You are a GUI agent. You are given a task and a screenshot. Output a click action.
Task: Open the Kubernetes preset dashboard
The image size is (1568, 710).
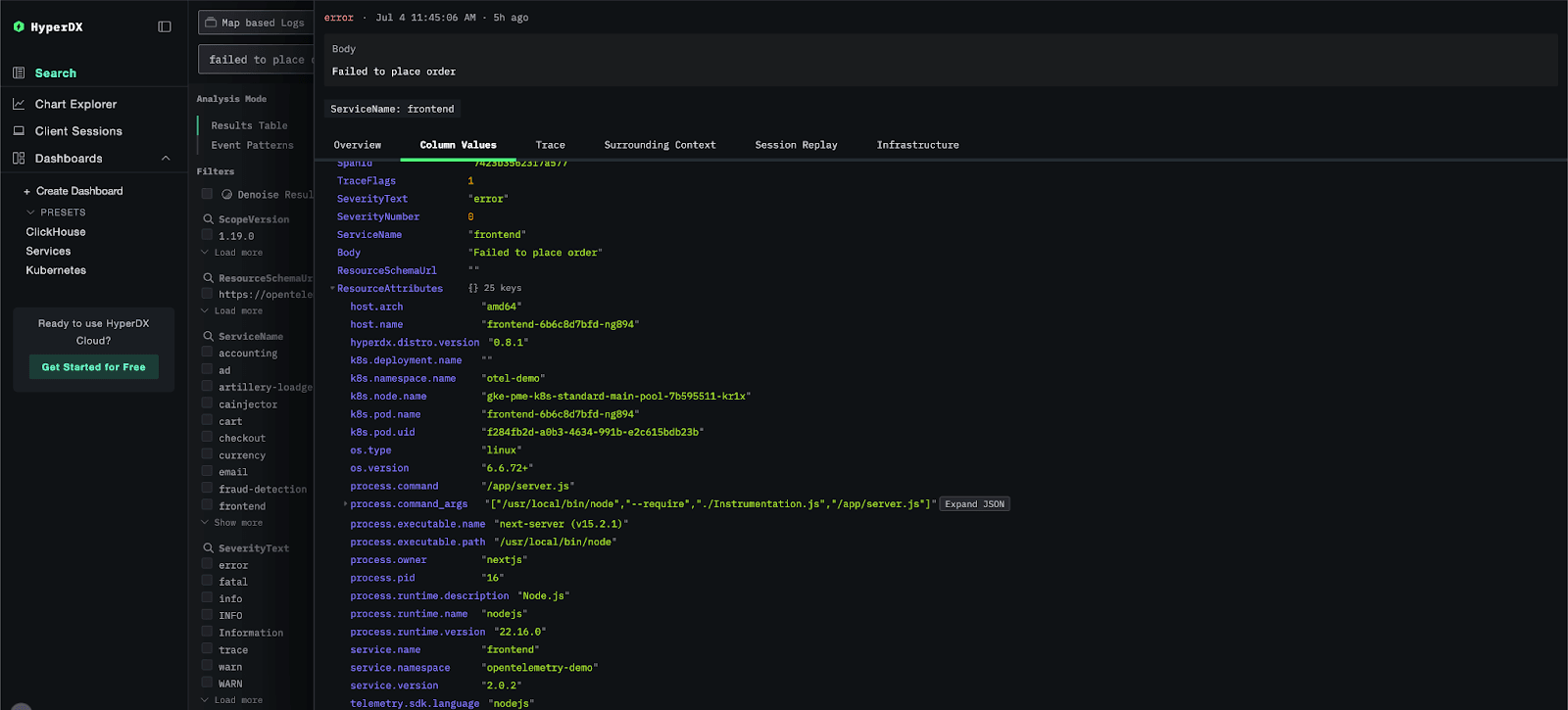pyautogui.click(x=56, y=270)
